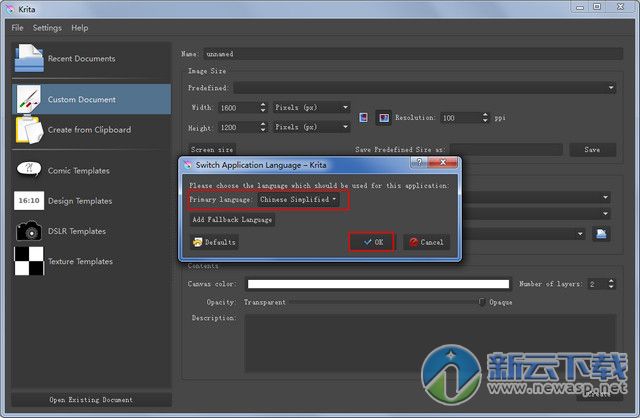Image resolution: width=640 pixels, height=418 pixels.
Task: Select the Design Templates 16:10 icon
Action: click(28, 201)
